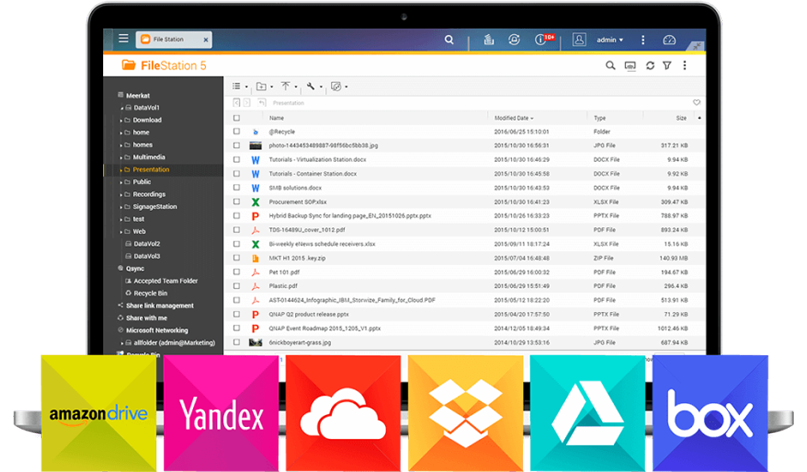The image size is (807, 472).
Task: Select Accepted Team Folder under Qsync
Action: coord(165,281)
